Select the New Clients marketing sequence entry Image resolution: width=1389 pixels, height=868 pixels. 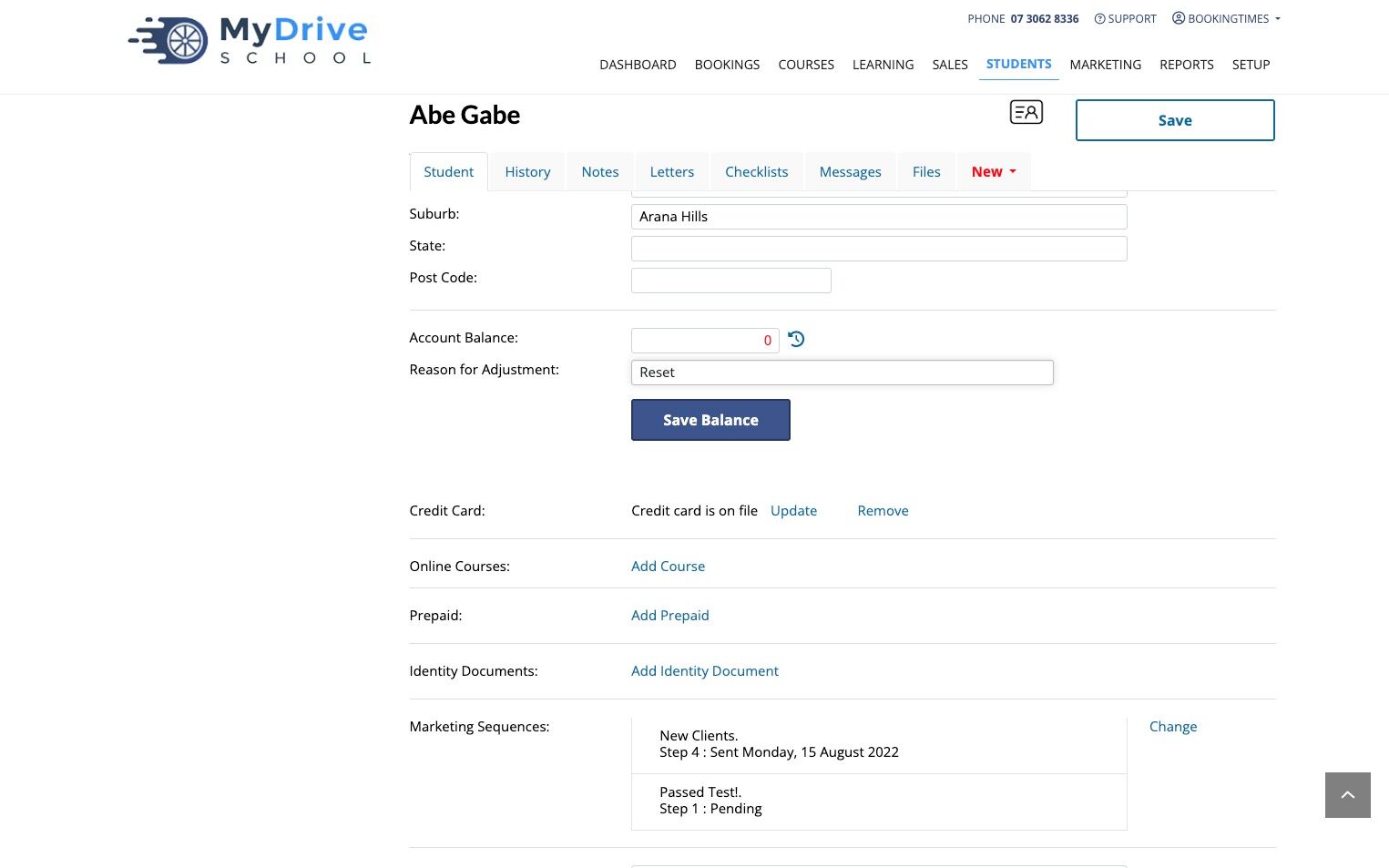(x=879, y=744)
